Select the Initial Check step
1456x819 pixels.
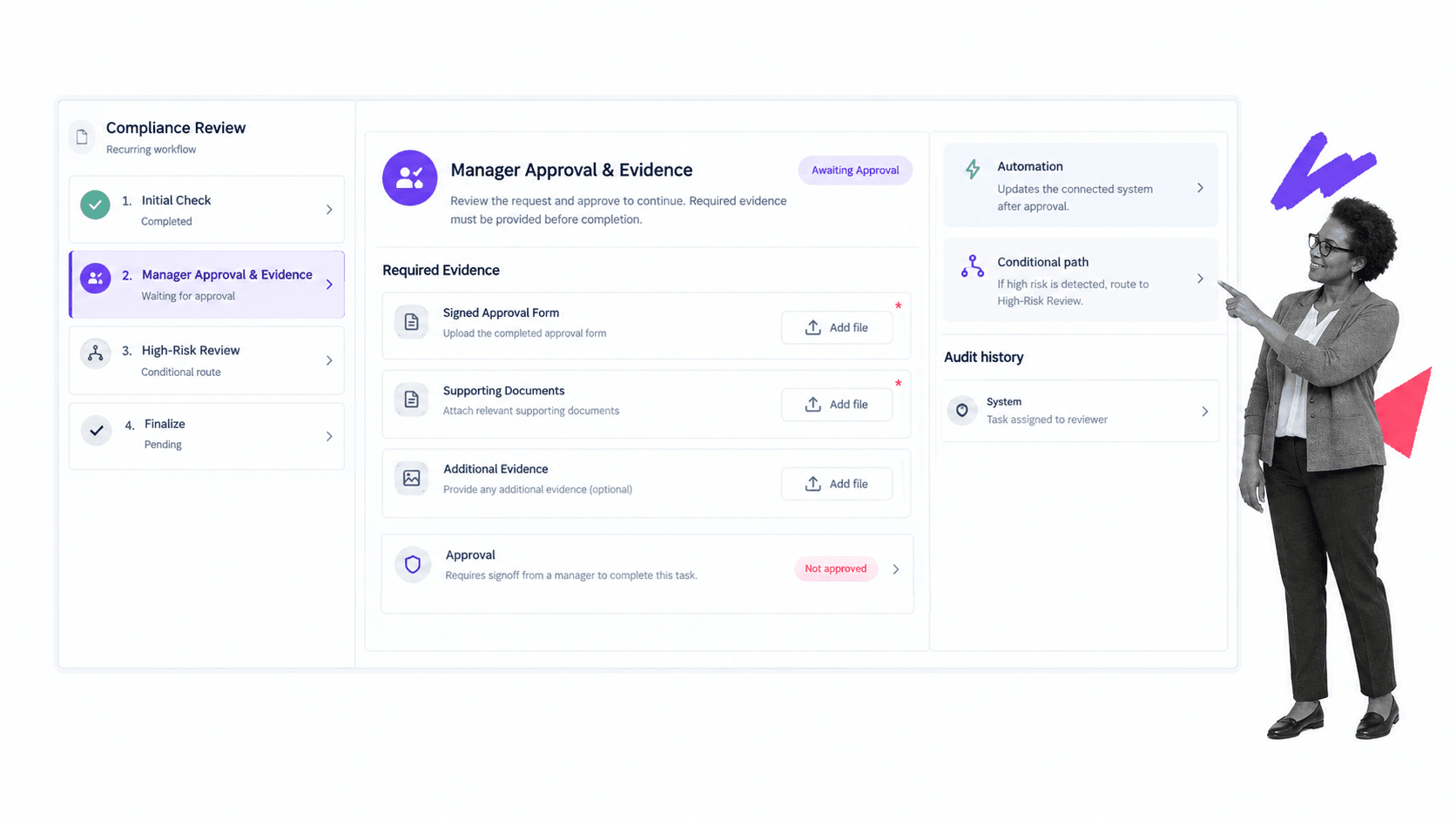(x=206, y=210)
